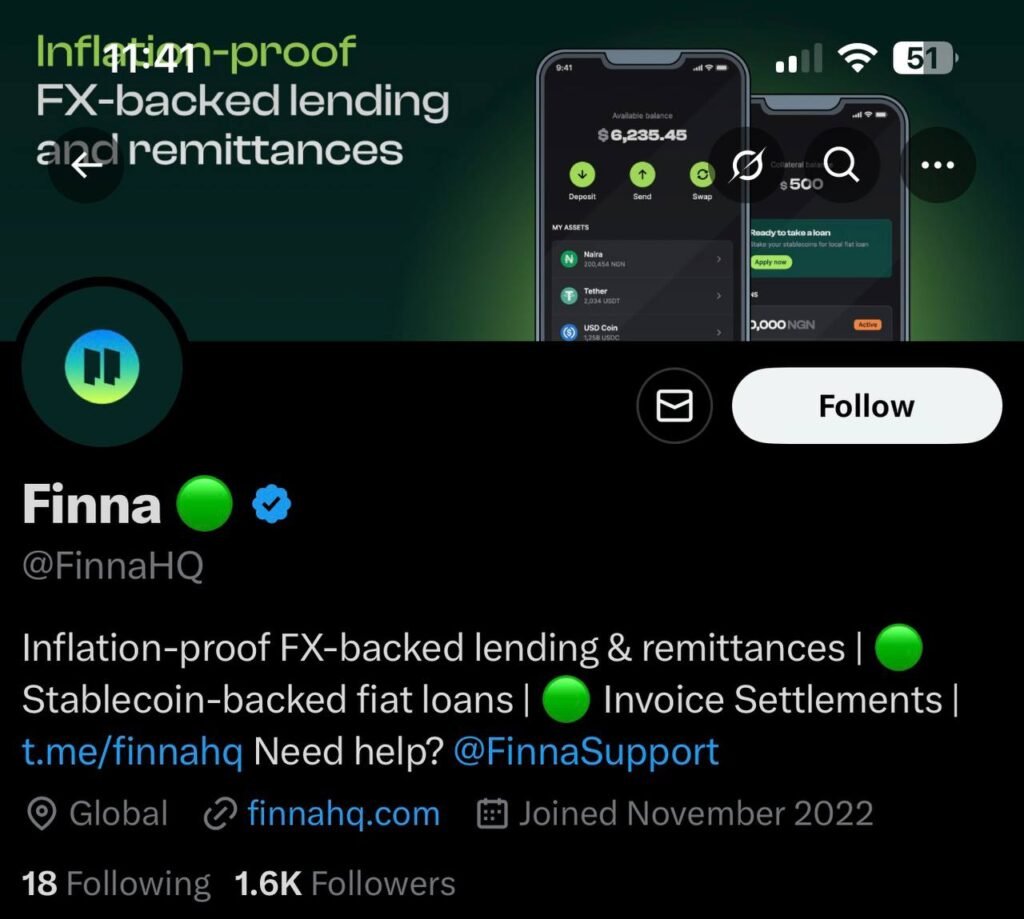Tap the green circle next to Finna name
This screenshot has width=1024, height=919.
click(204, 504)
